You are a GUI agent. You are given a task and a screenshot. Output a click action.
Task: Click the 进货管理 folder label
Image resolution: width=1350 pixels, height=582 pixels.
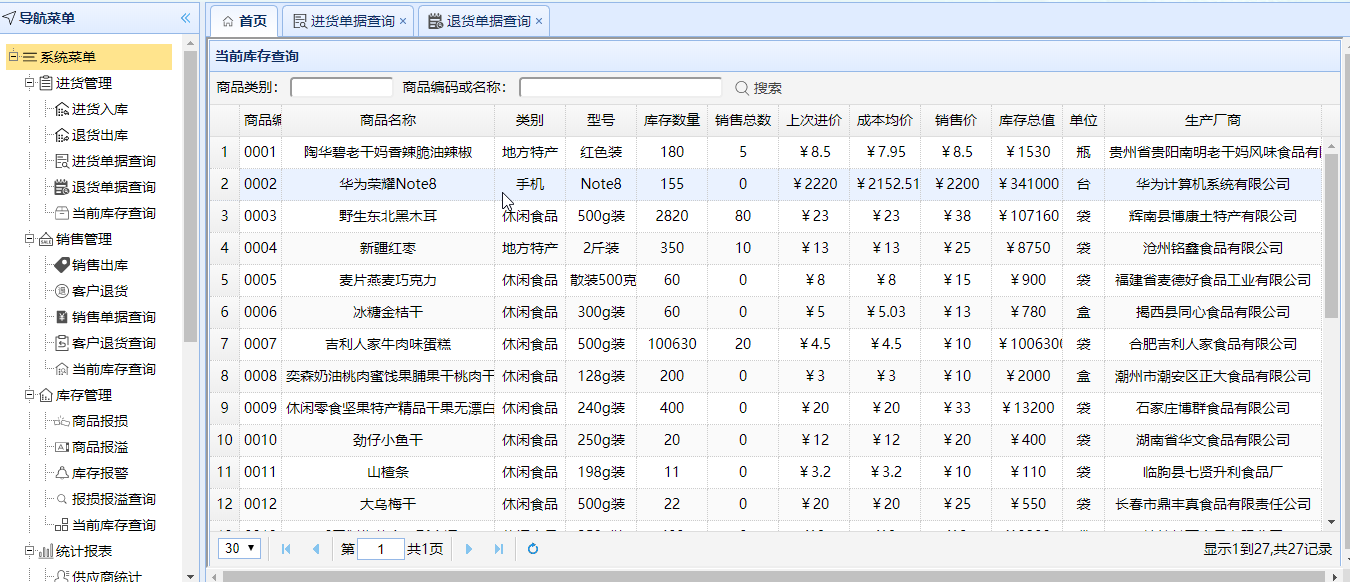pos(84,83)
